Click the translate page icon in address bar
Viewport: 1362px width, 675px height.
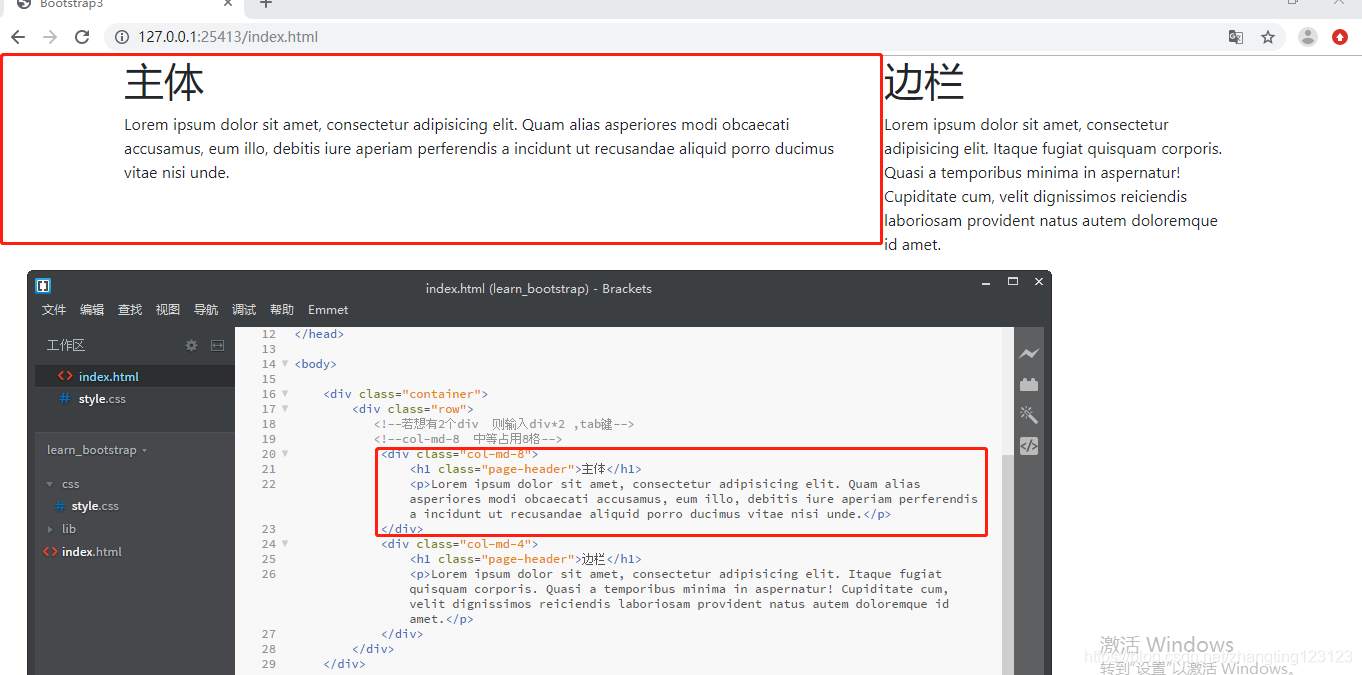pyautogui.click(x=1236, y=37)
